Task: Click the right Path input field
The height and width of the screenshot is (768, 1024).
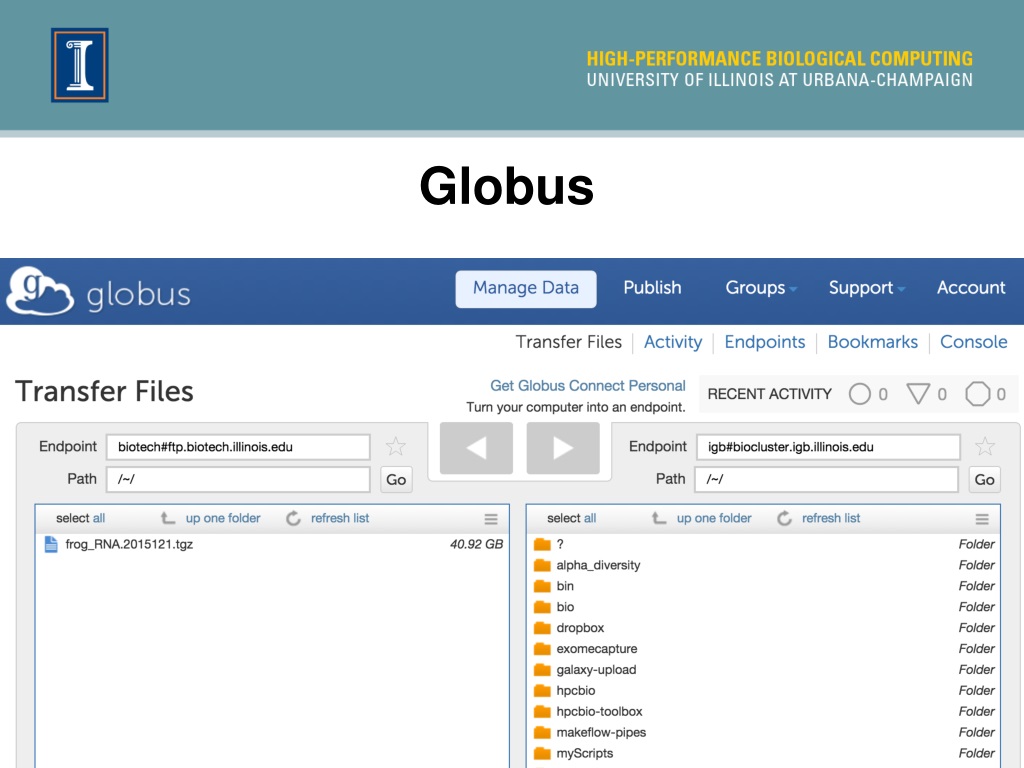Action: 827,479
